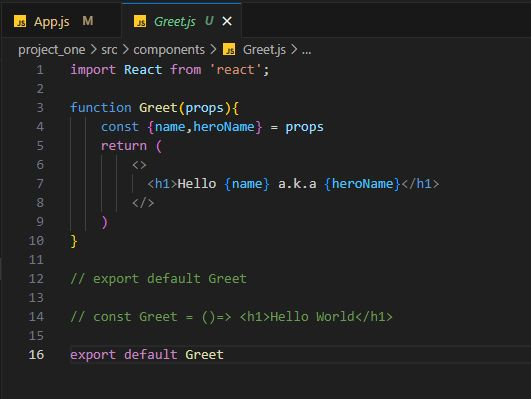Image resolution: width=531 pixels, height=399 pixels.
Task: Click line number 16 in the gutter
Action: 36,355
